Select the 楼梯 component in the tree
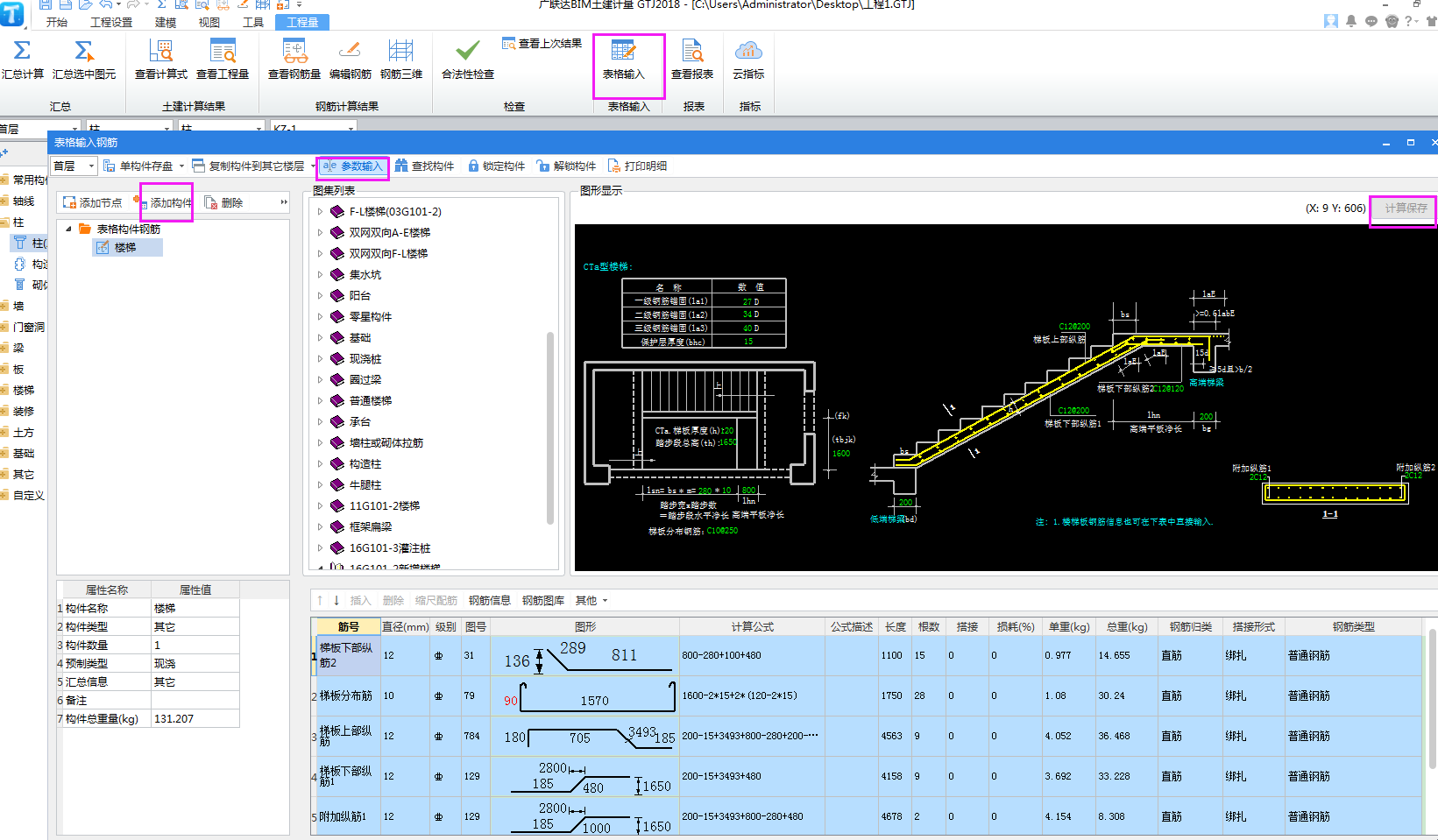1438x840 pixels. (125, 248)
